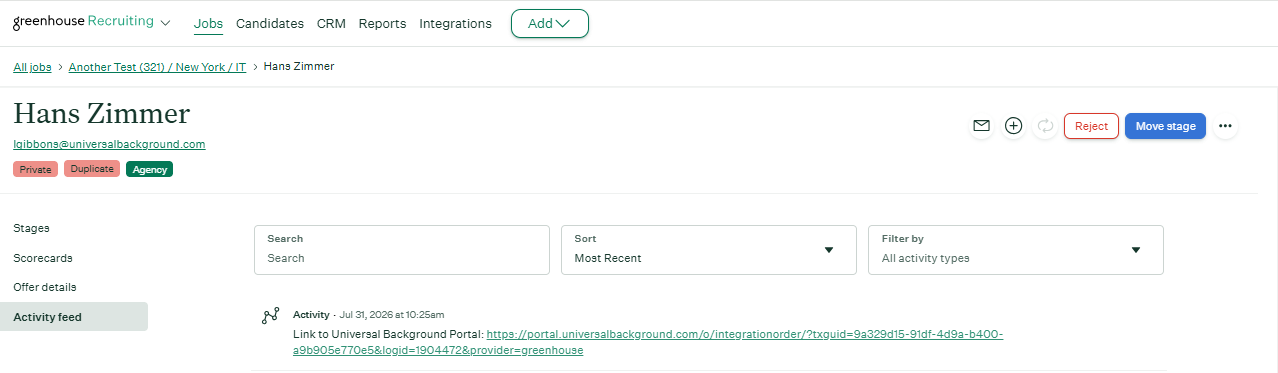This screenshot has height=373, width=1278.
Task: Click the circled plus add icon
Action: [x=1013, y=126]
